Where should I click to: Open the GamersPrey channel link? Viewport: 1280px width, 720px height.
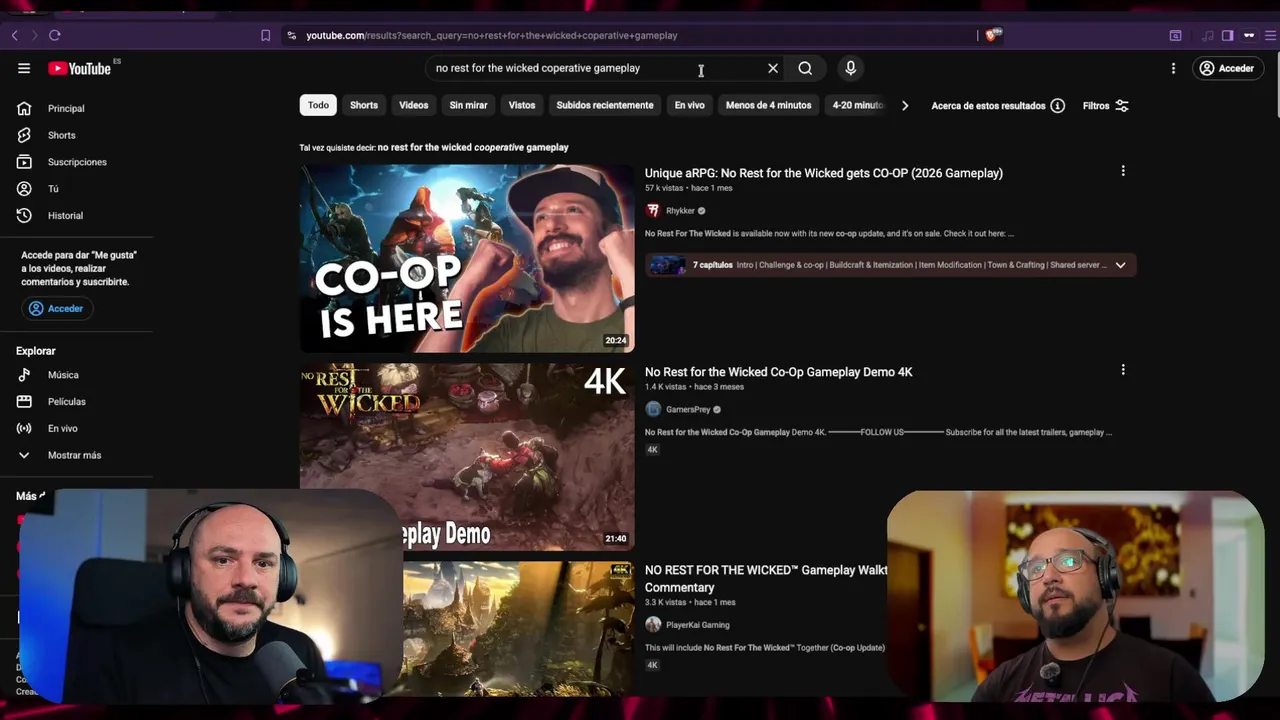(x=688, y=409)
